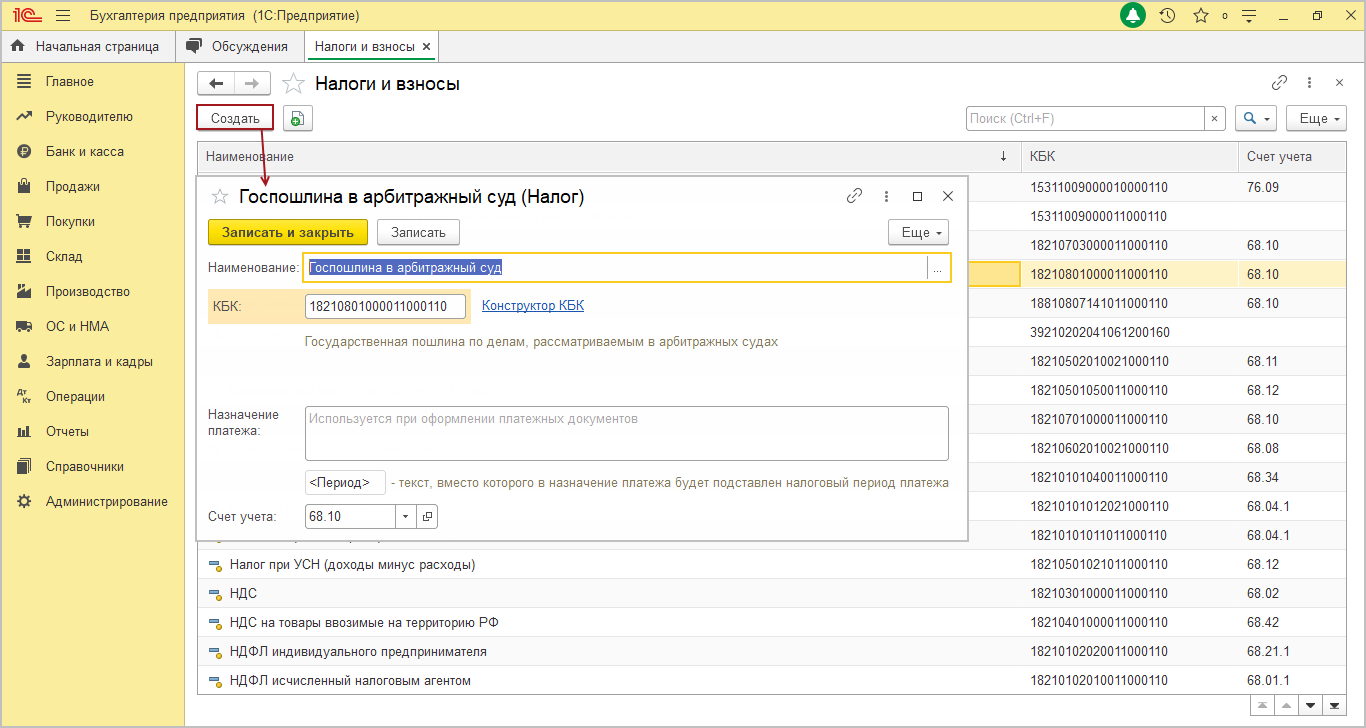Image resolution: width=1366 pixels, height=728 pixels.
Task: Switch to Начальная страница tab
Action: (x=87, y=46)
